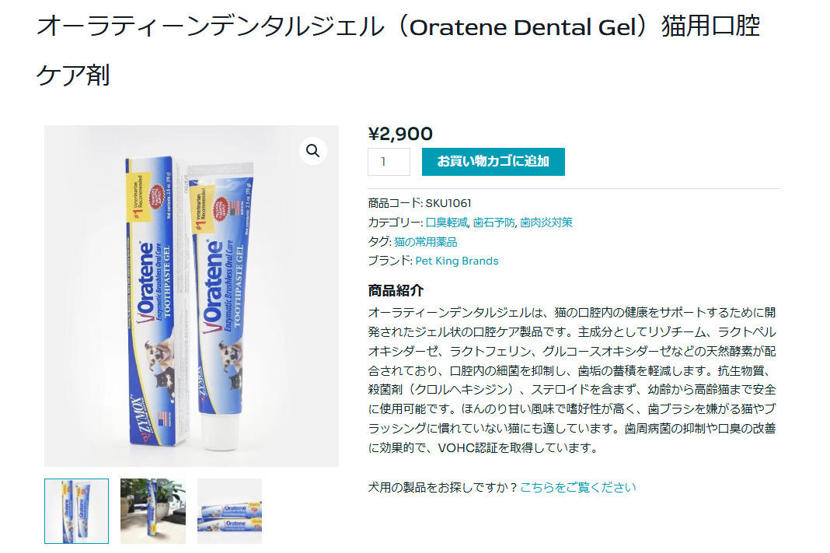Click the quantity input field
This screenshot has height=553, width=830.
pyautogui.click(x=389, y=162)
